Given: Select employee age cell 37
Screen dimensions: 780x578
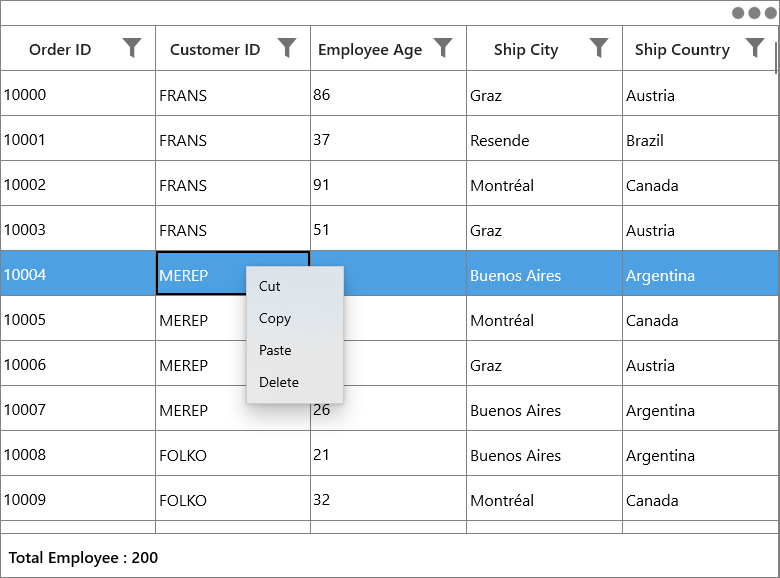Looking at the screenshot, I should (x=389, y=138).
